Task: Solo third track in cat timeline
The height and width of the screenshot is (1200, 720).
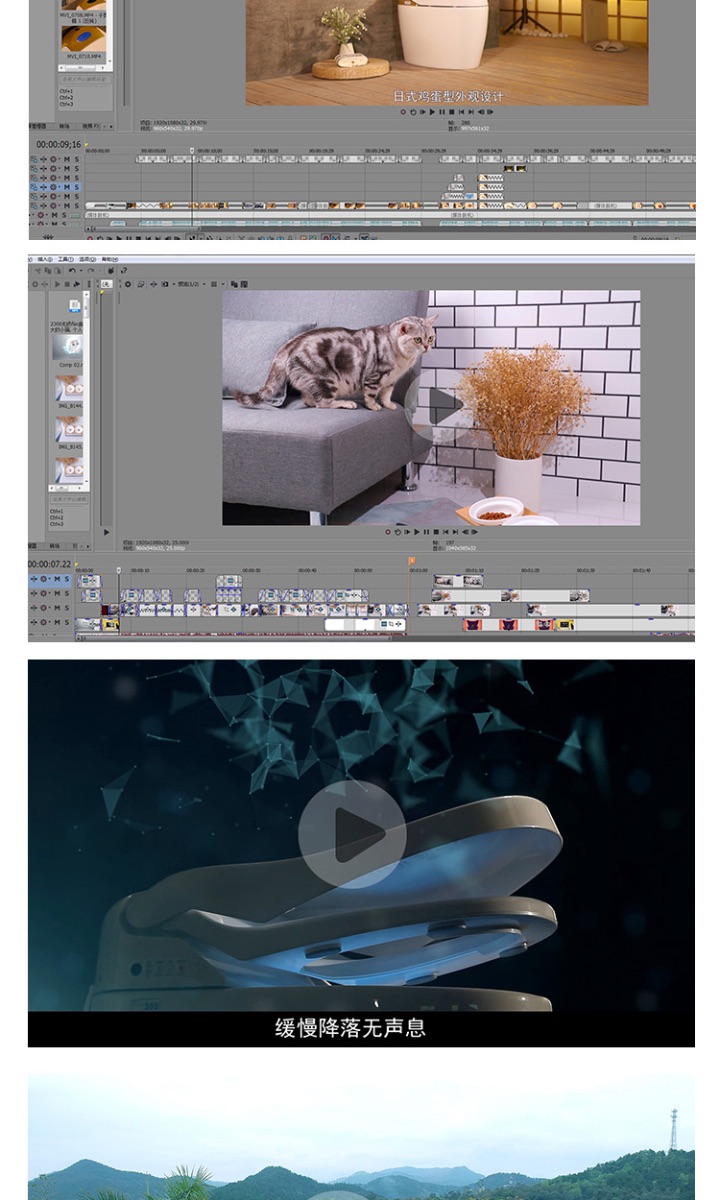Action: pyautogui.click(x=67, y=608)
